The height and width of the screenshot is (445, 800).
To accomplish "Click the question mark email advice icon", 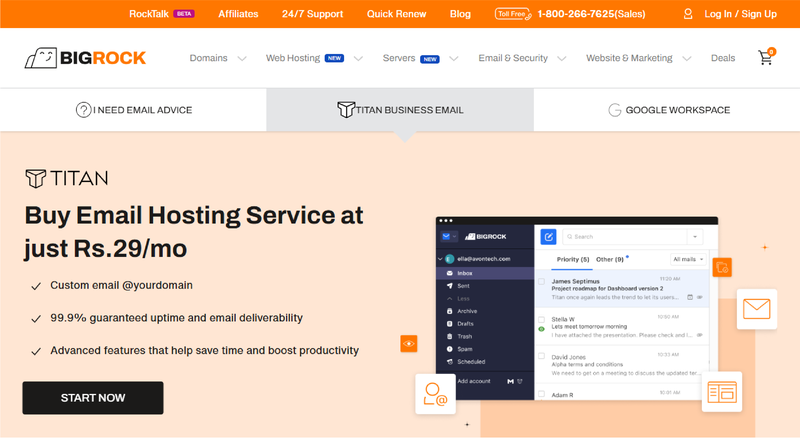I will tap(83, 110).
